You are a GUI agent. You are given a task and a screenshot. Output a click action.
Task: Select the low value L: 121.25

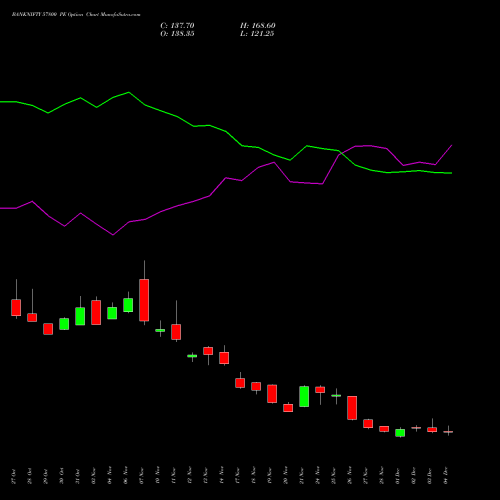[257, 34]
